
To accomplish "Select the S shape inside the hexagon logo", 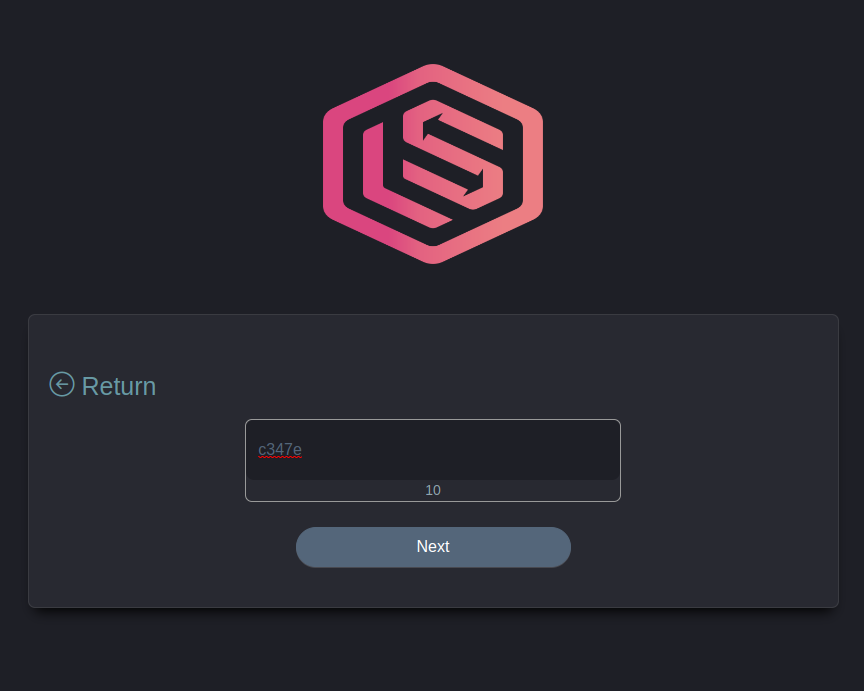I will click(x=453, y=155).
